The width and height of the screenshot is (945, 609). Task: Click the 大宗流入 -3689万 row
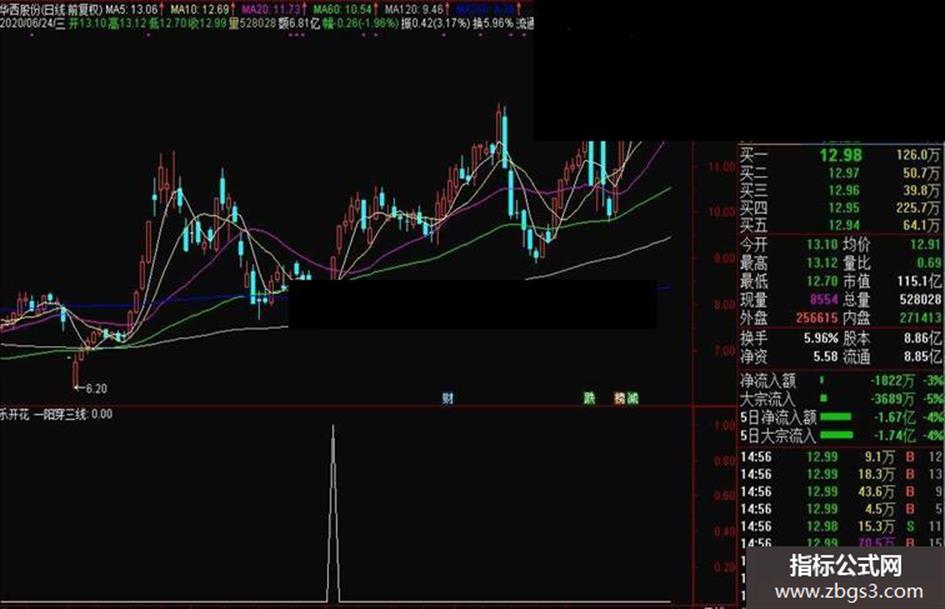pyautogui.click(x=841, y=399)
